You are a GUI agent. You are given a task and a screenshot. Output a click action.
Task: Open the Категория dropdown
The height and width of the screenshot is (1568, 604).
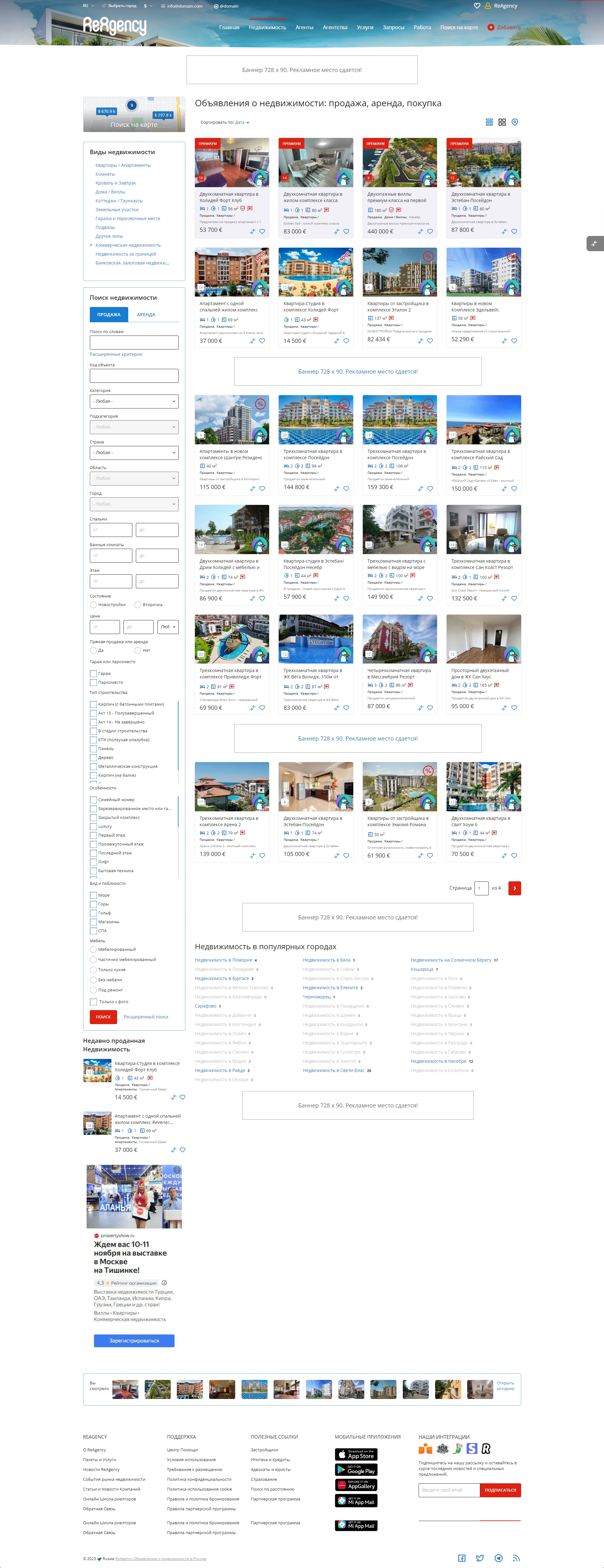[x=134, y=401]
